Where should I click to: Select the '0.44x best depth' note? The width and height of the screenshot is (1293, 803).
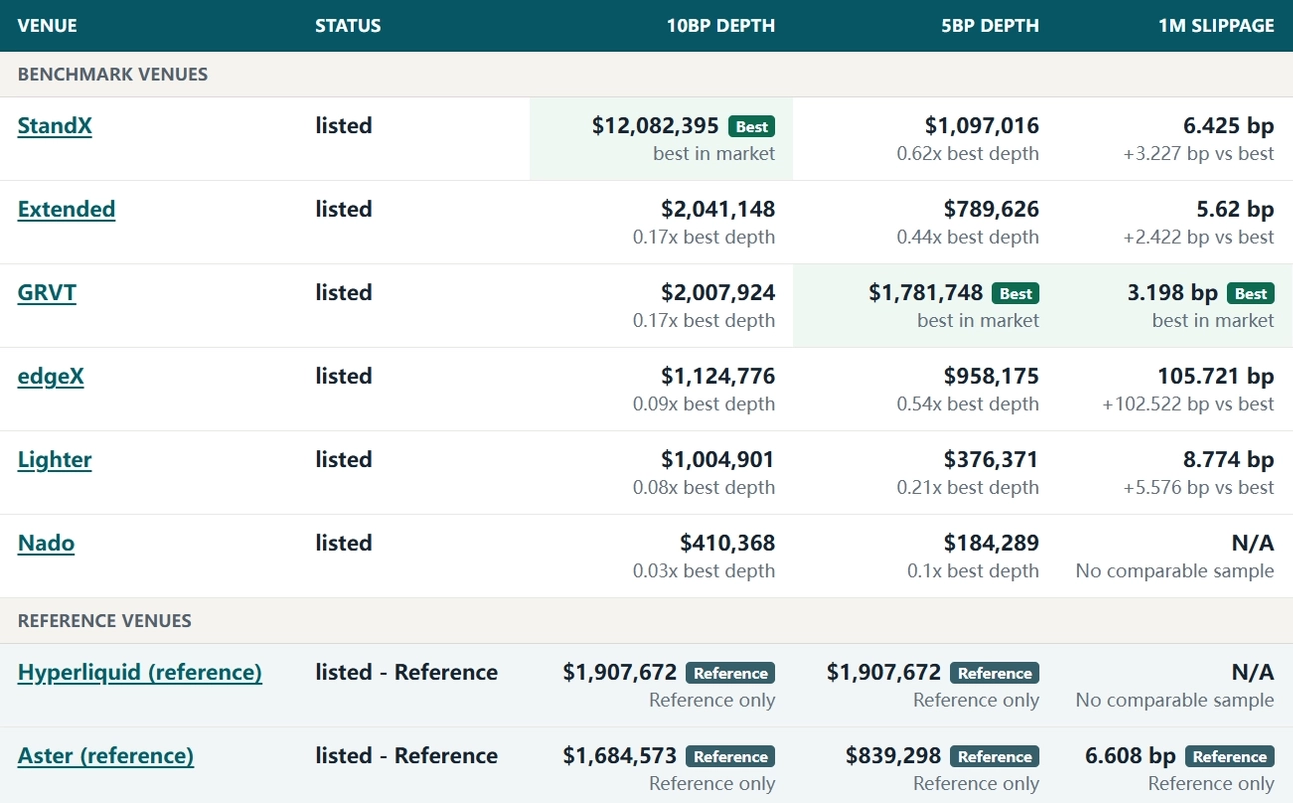click(x=968, y=237)
